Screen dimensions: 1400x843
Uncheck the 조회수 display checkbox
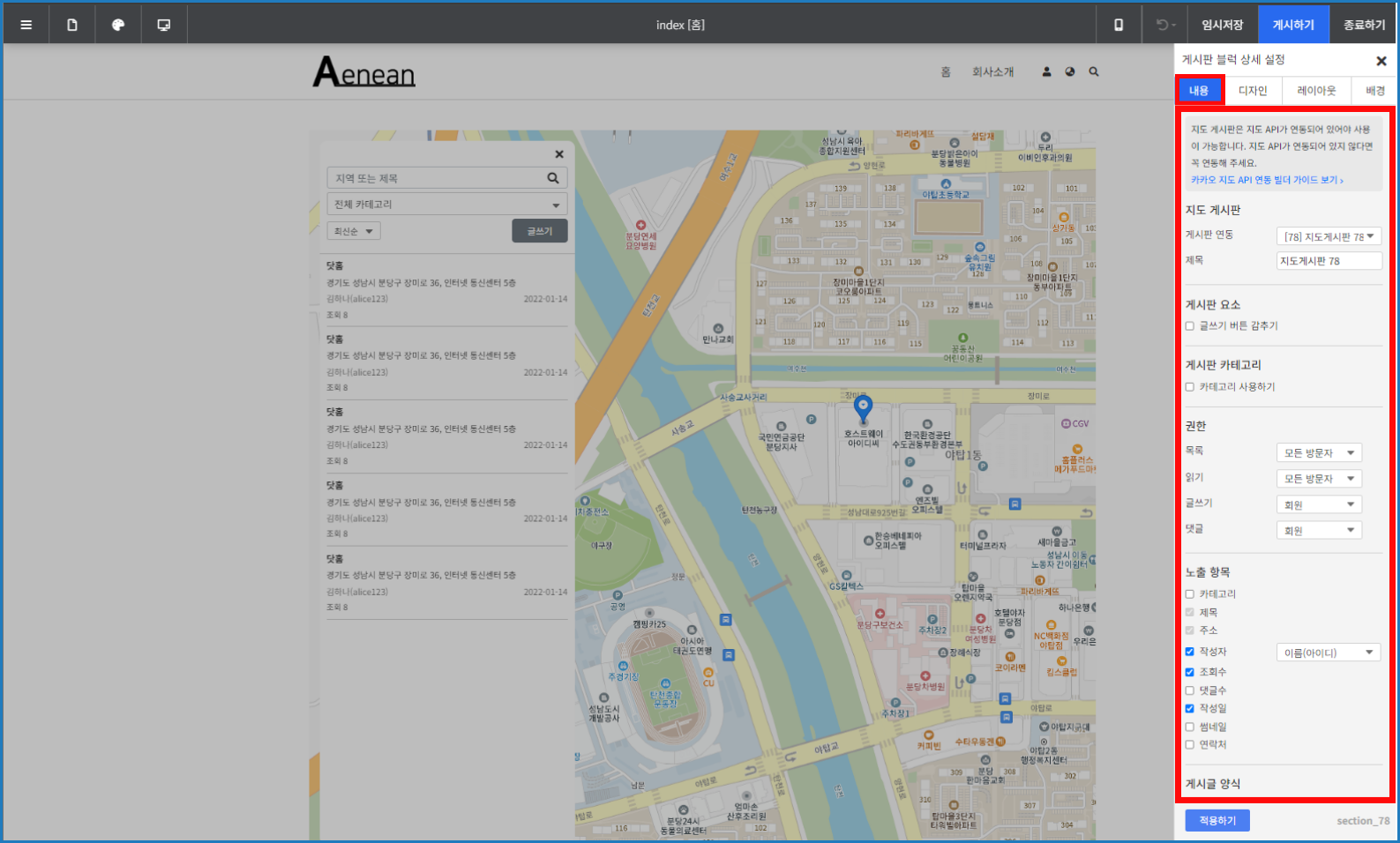tap(1190, 672)
